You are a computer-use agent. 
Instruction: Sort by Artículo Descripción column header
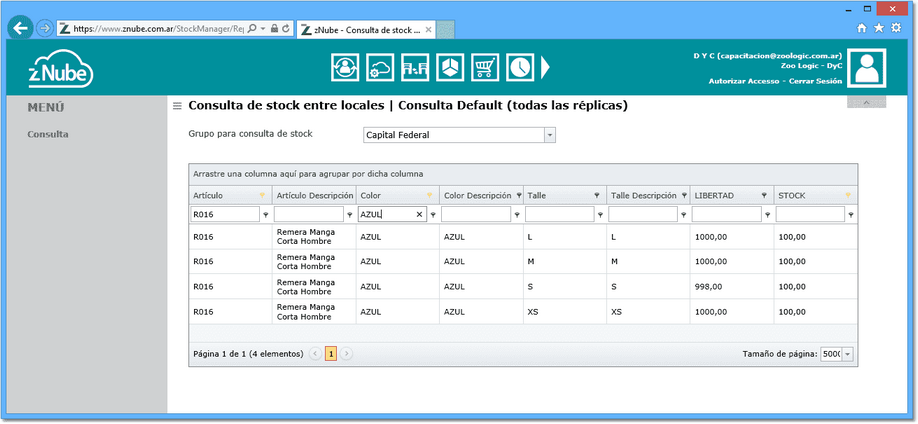pos(315,196)
